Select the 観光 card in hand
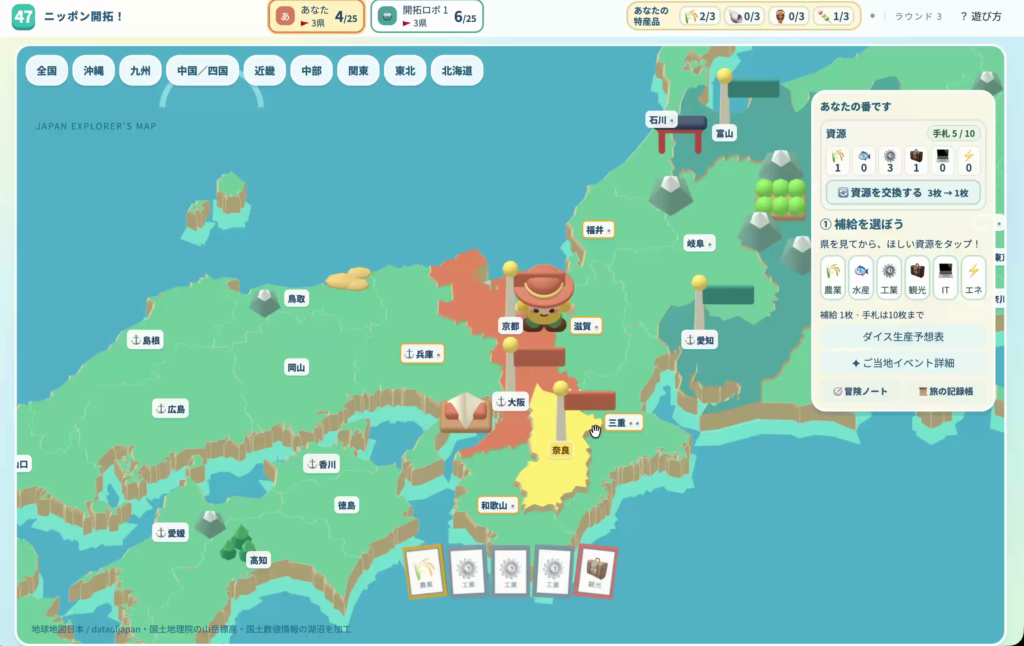This screenshot has width=1024, height=646. pos(596,571)
